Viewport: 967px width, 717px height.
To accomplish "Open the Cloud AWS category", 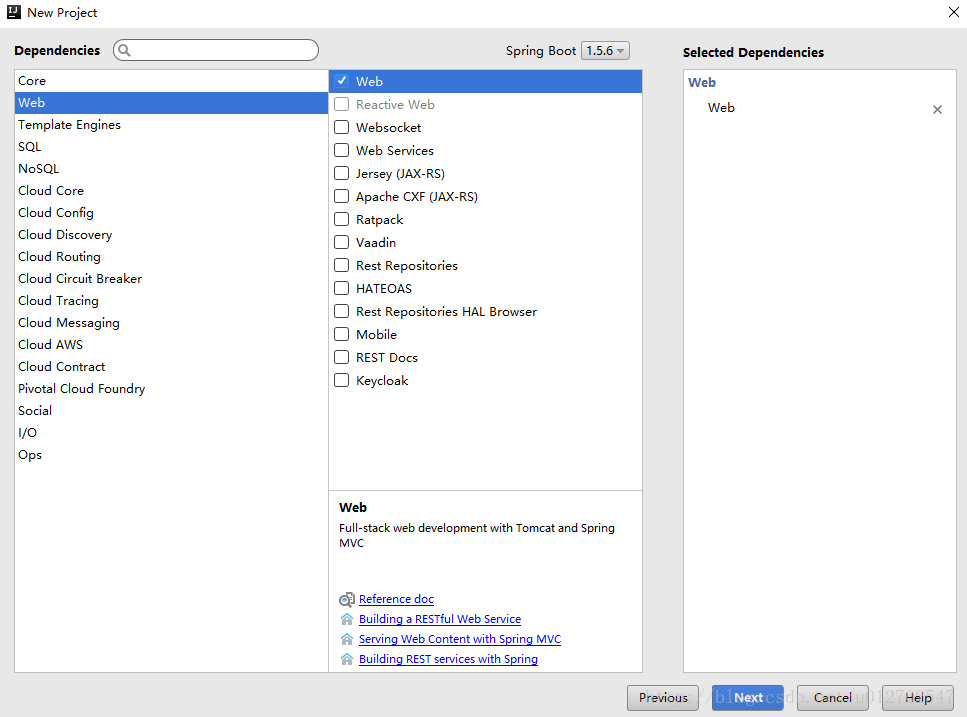I will (x=171, y=345).
